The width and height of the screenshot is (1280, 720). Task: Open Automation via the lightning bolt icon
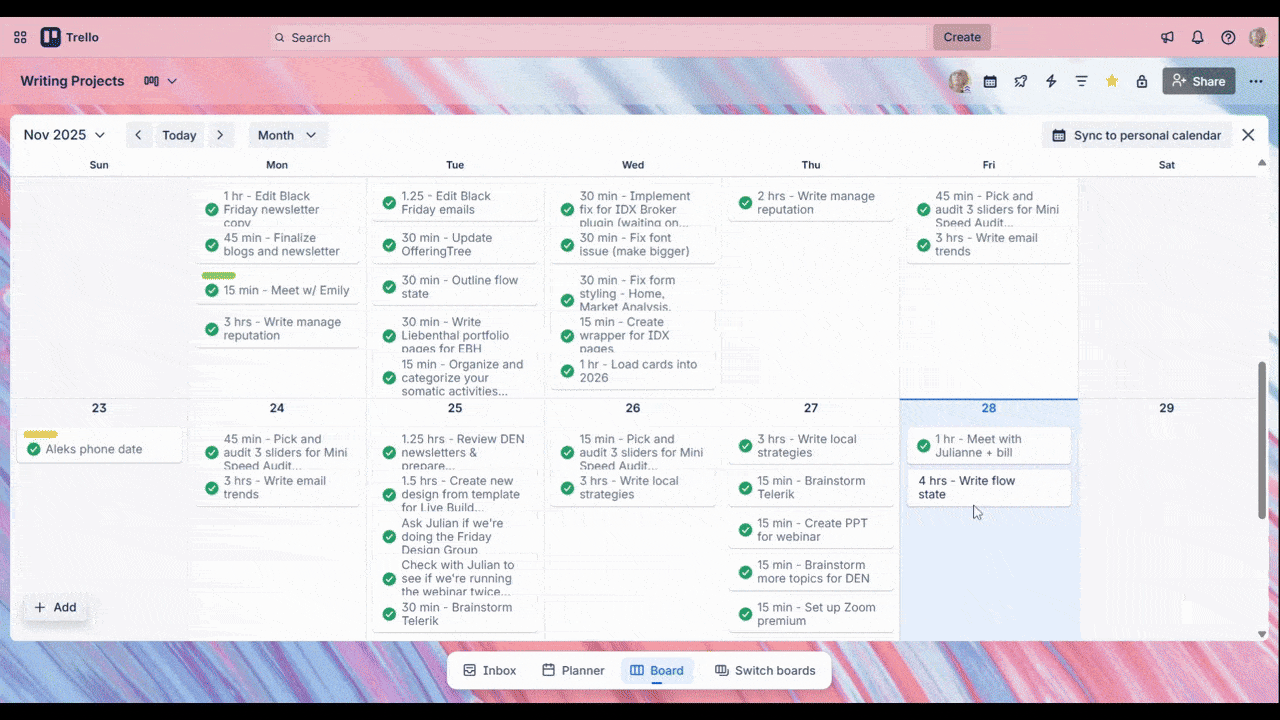point(1051,81)
